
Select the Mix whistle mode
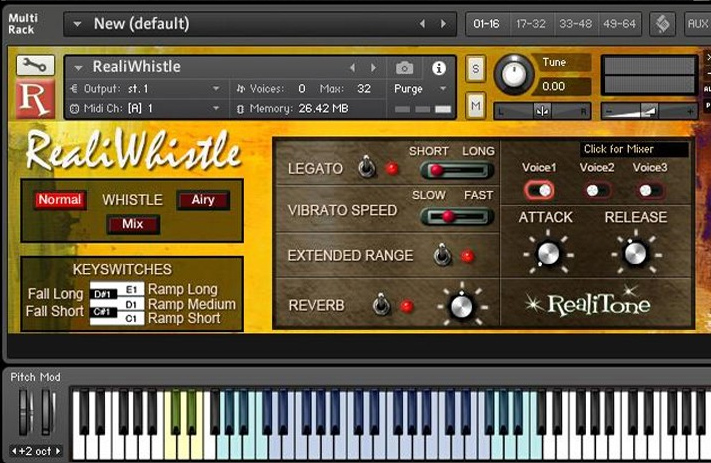[x=133, y=224]
